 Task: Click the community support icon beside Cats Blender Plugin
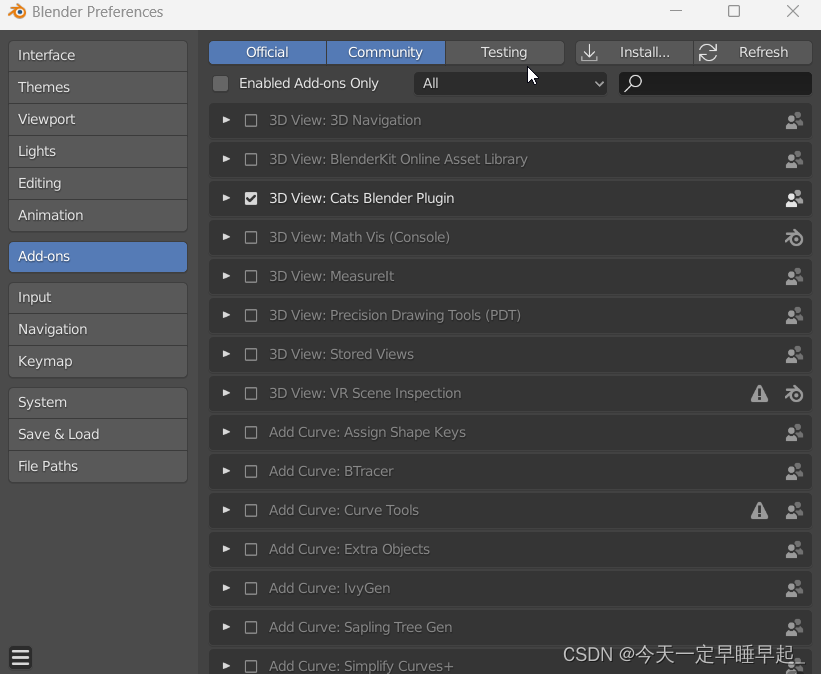[x=794, y=198]
